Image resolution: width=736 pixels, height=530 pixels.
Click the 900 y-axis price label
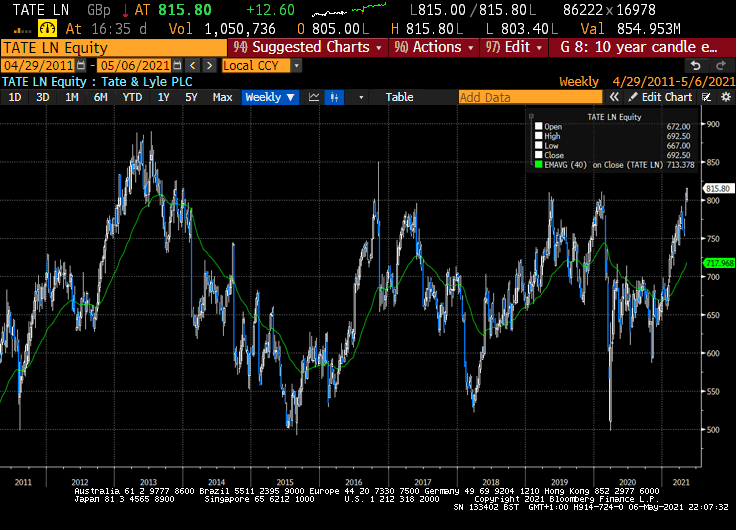pyautogui.click(x=713, y=124)
